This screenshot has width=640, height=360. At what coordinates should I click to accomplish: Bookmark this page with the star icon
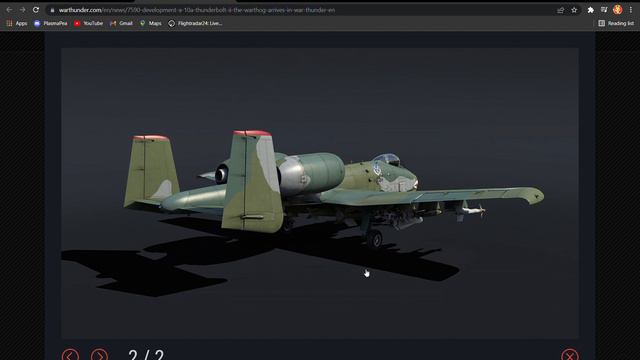coord(574,10)
